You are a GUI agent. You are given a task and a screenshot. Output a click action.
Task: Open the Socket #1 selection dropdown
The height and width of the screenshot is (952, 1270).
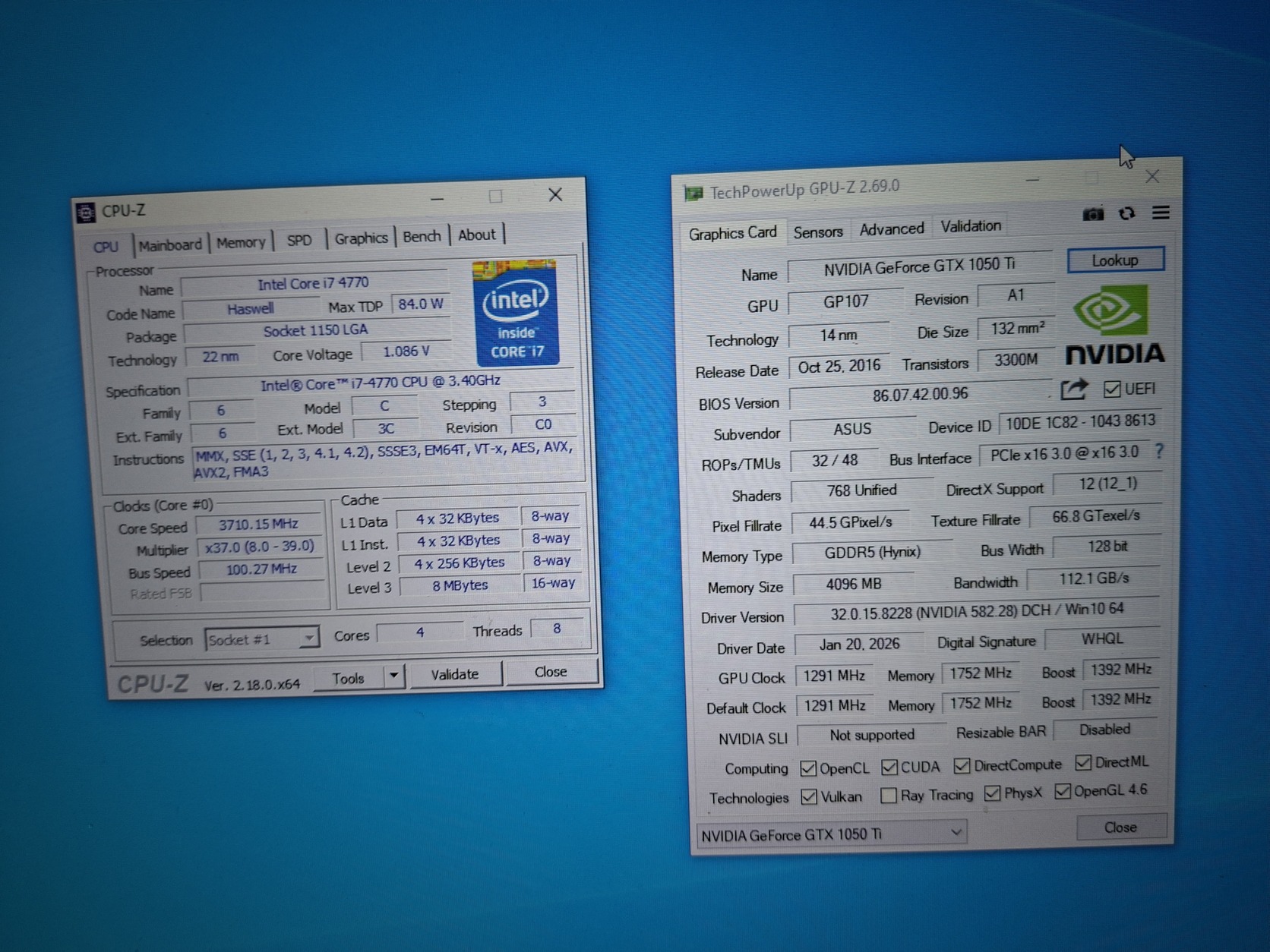[x=261, y=639]
